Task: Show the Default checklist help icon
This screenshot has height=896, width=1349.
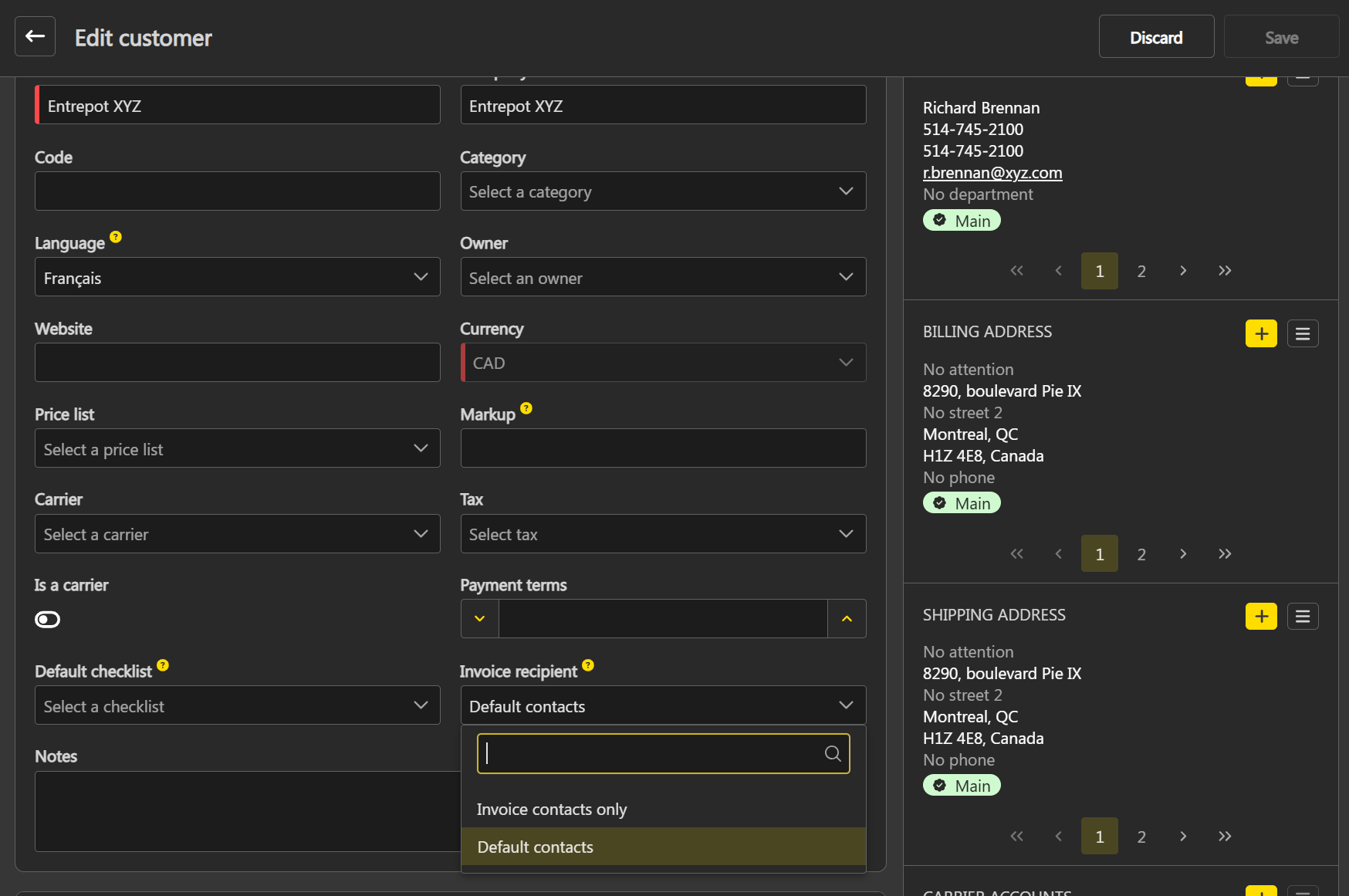Action: tap(163, 665)
